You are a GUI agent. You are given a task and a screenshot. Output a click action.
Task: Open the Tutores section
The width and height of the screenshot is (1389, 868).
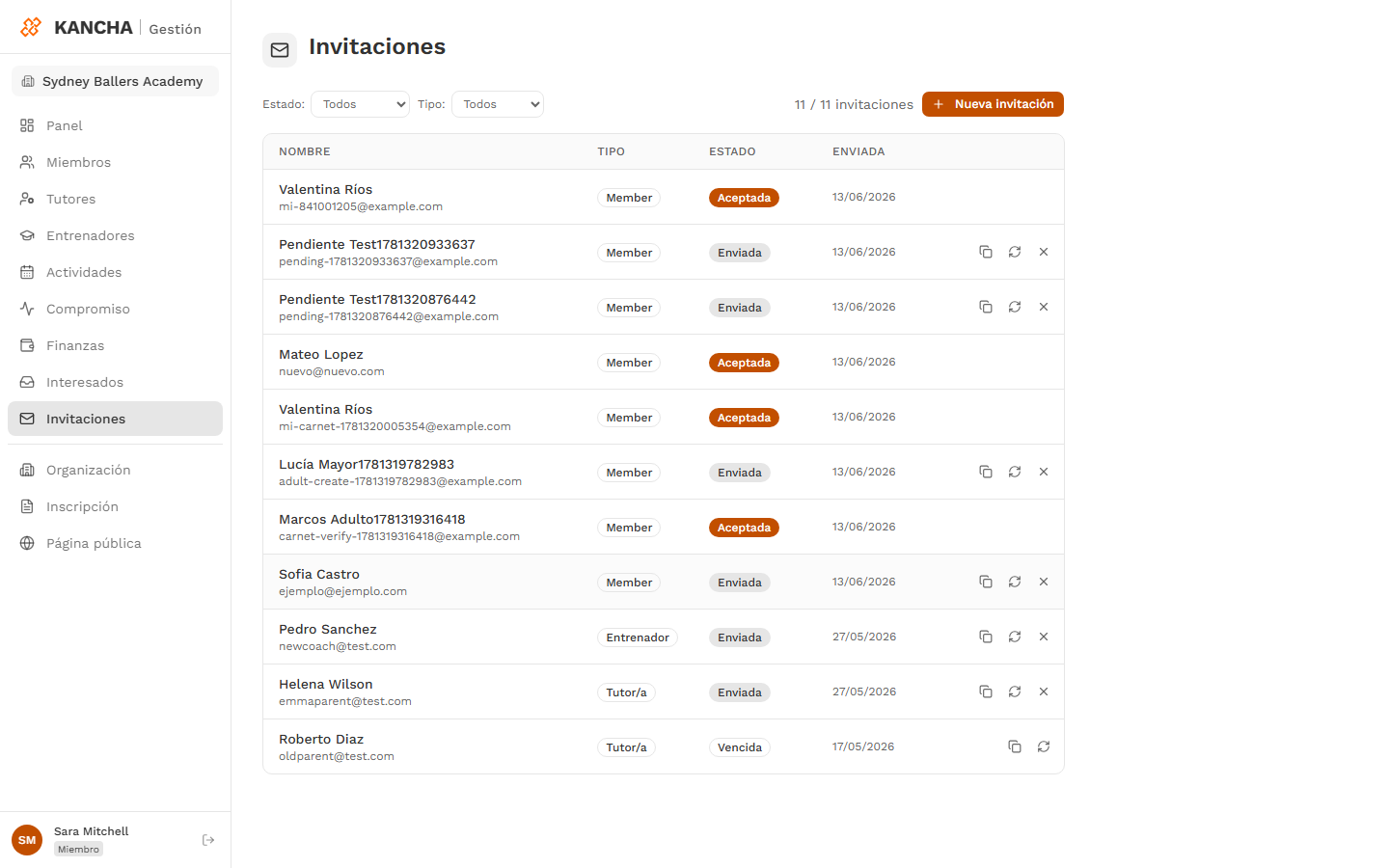(115, 199)
